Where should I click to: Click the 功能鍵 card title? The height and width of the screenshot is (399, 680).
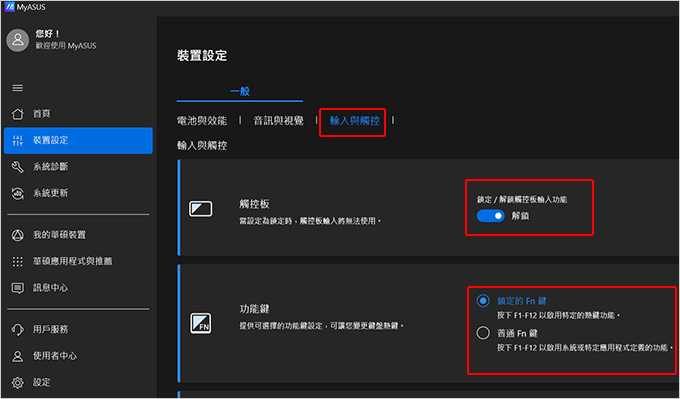tap(255, 309)
